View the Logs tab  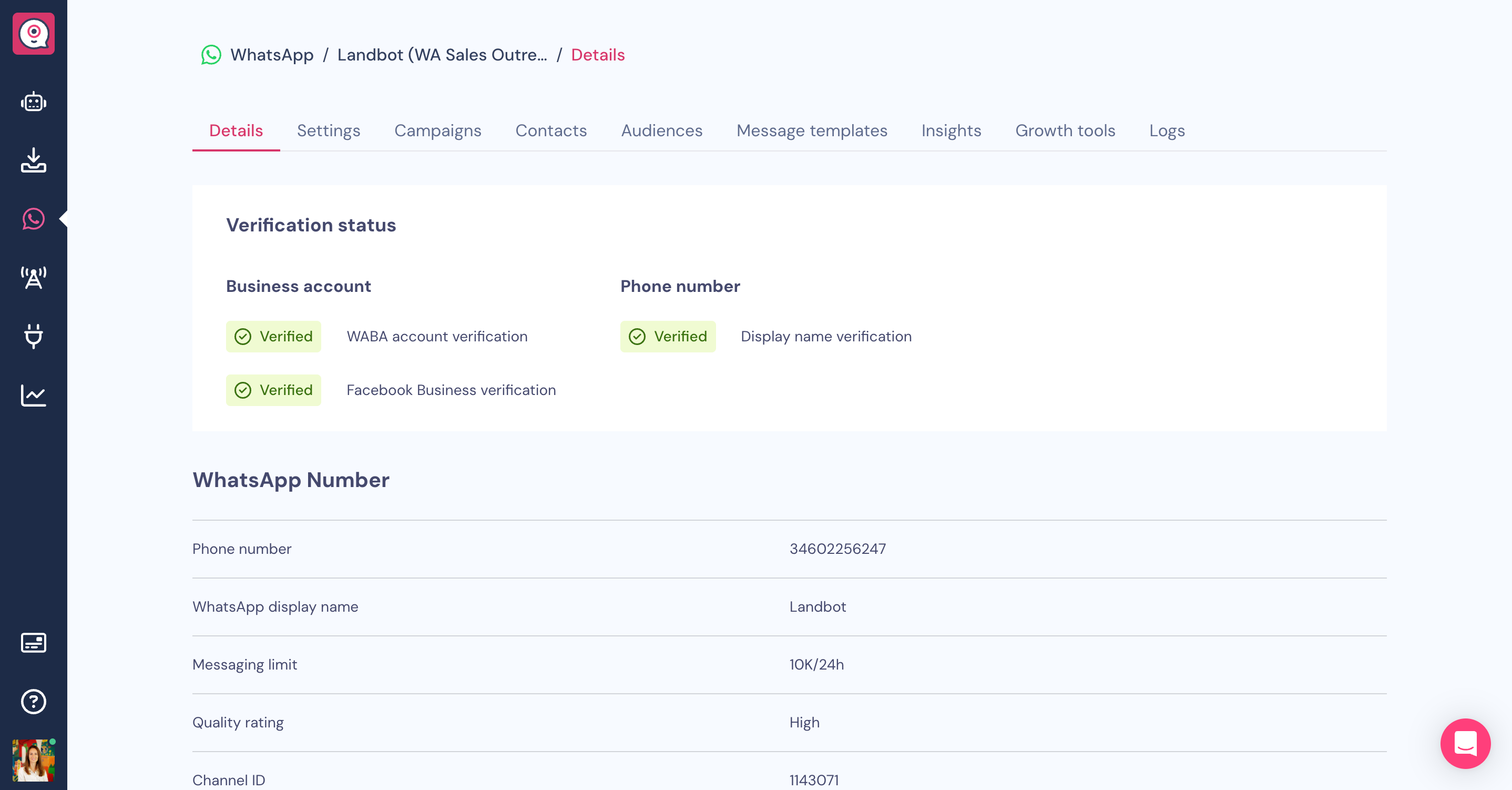(x=1166, y=130)
